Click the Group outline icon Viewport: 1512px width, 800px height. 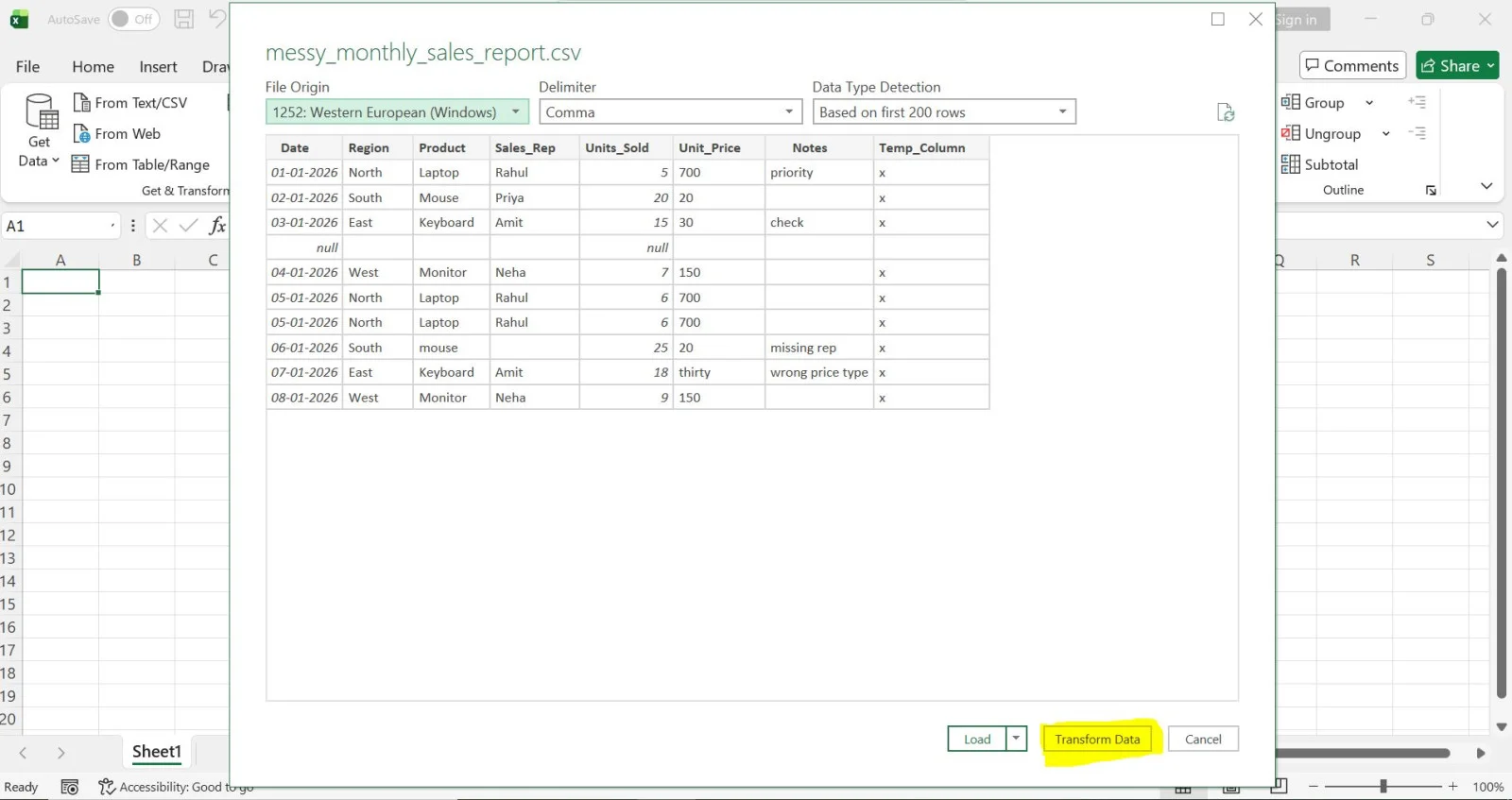1291,102
